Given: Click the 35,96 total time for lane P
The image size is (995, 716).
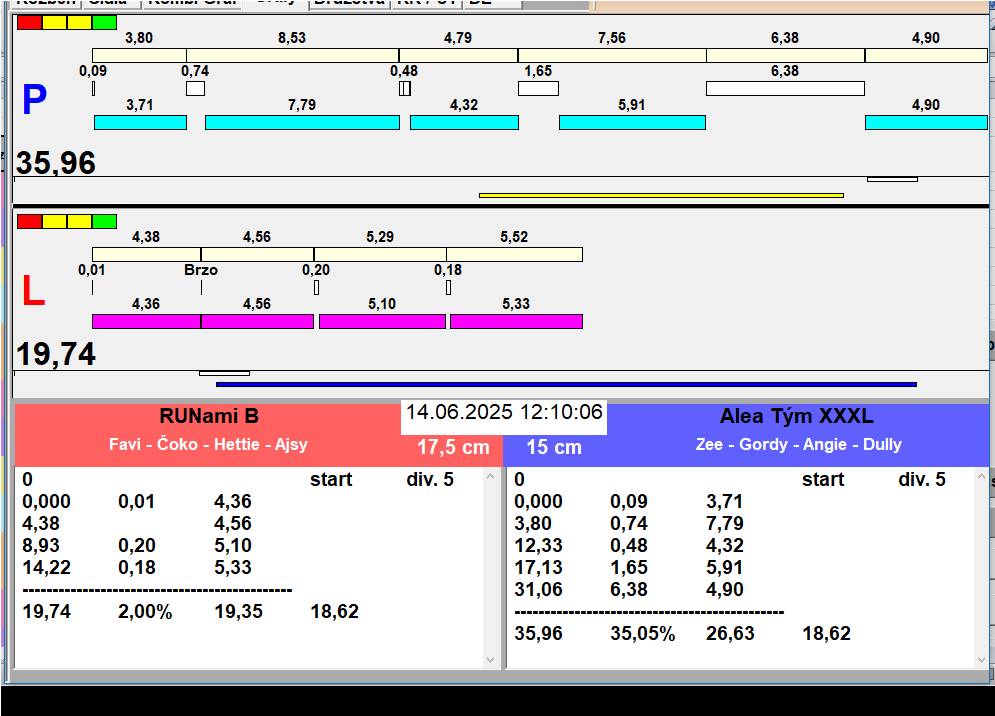Looking at the screenshot, I should tap(56, 163).
